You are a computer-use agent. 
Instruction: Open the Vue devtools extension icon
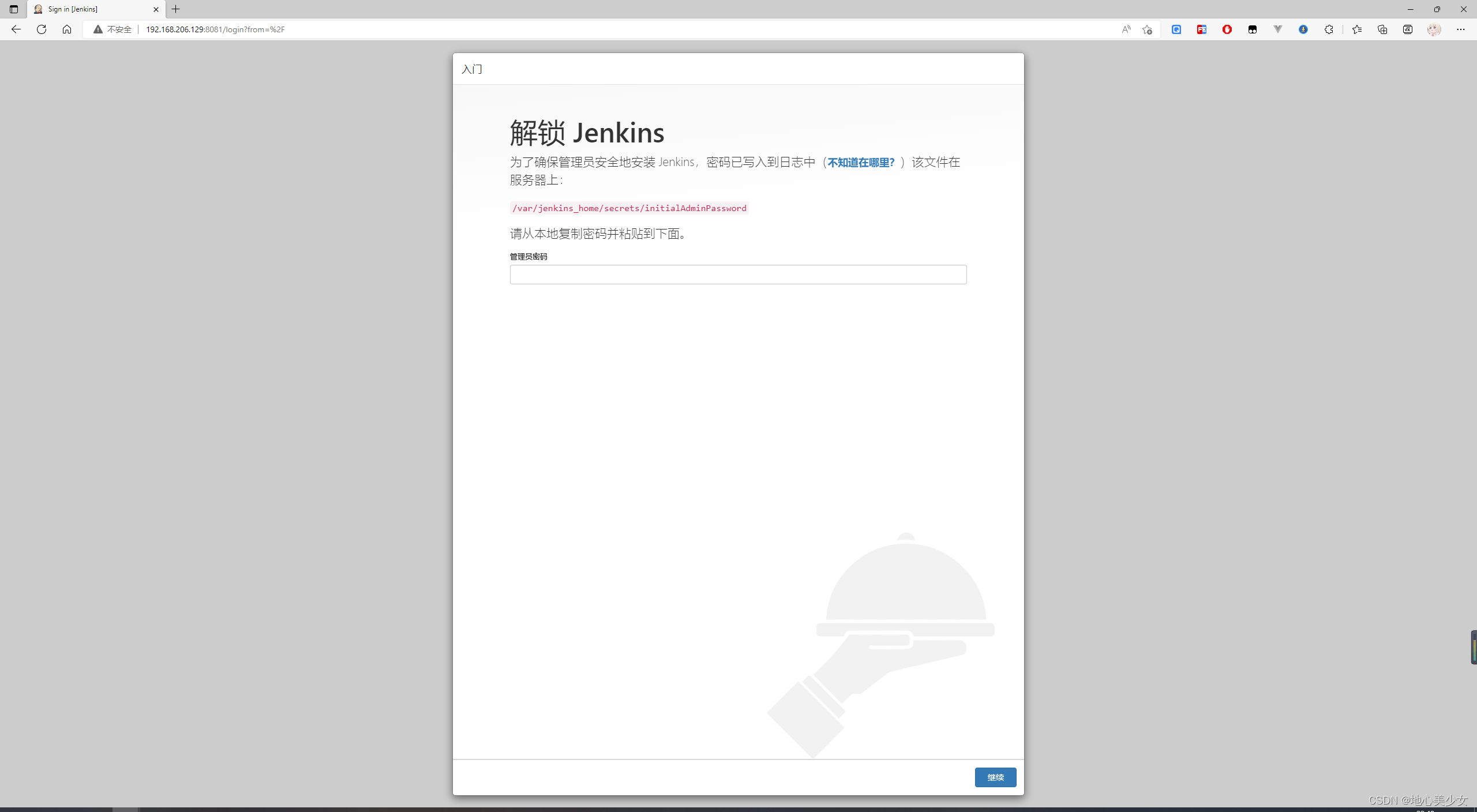tap(1277, 29)
